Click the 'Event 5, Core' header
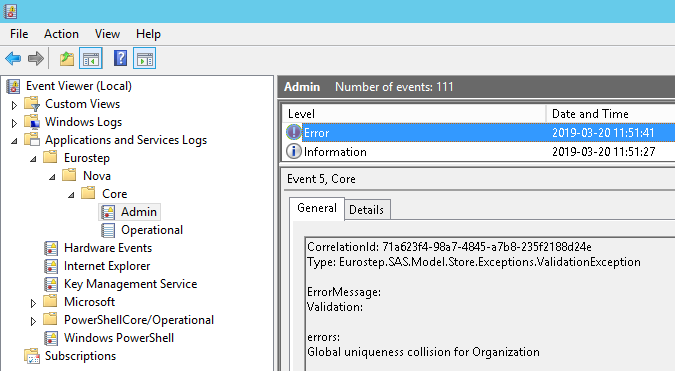 tap(321, 179)
